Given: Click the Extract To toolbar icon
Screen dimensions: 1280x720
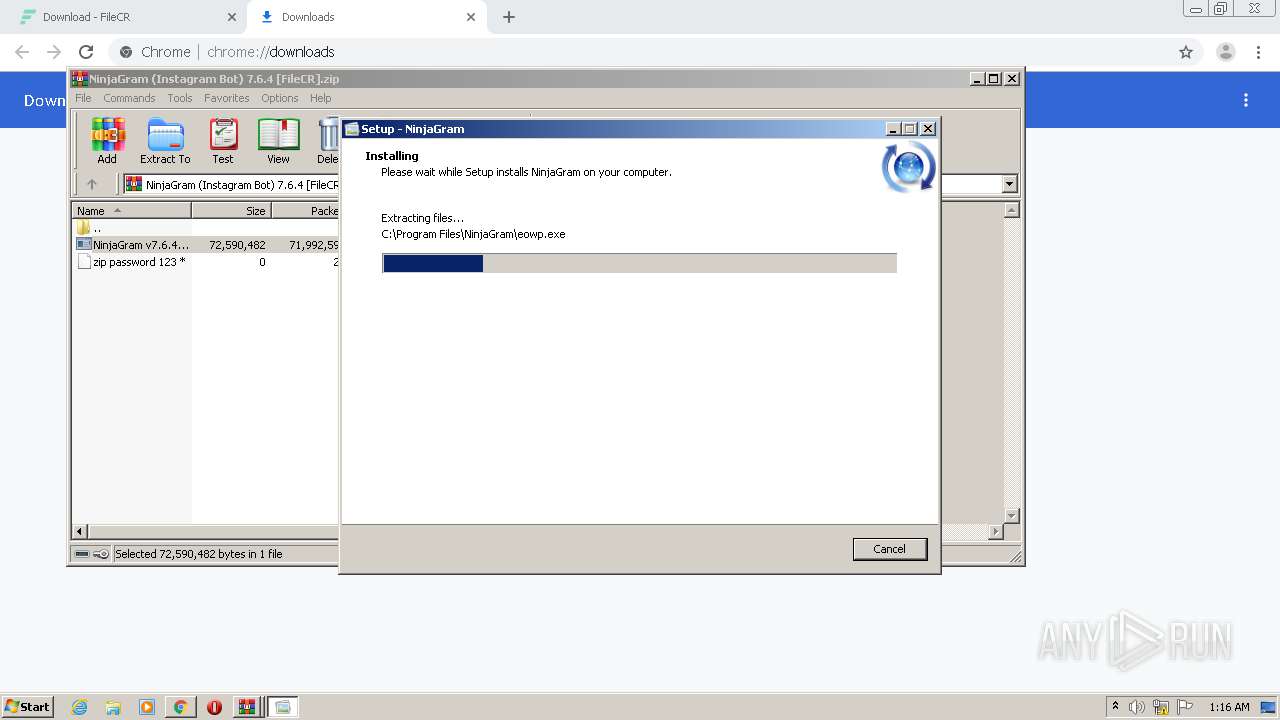Looking at the screenshot, I should tap(165, 141).
